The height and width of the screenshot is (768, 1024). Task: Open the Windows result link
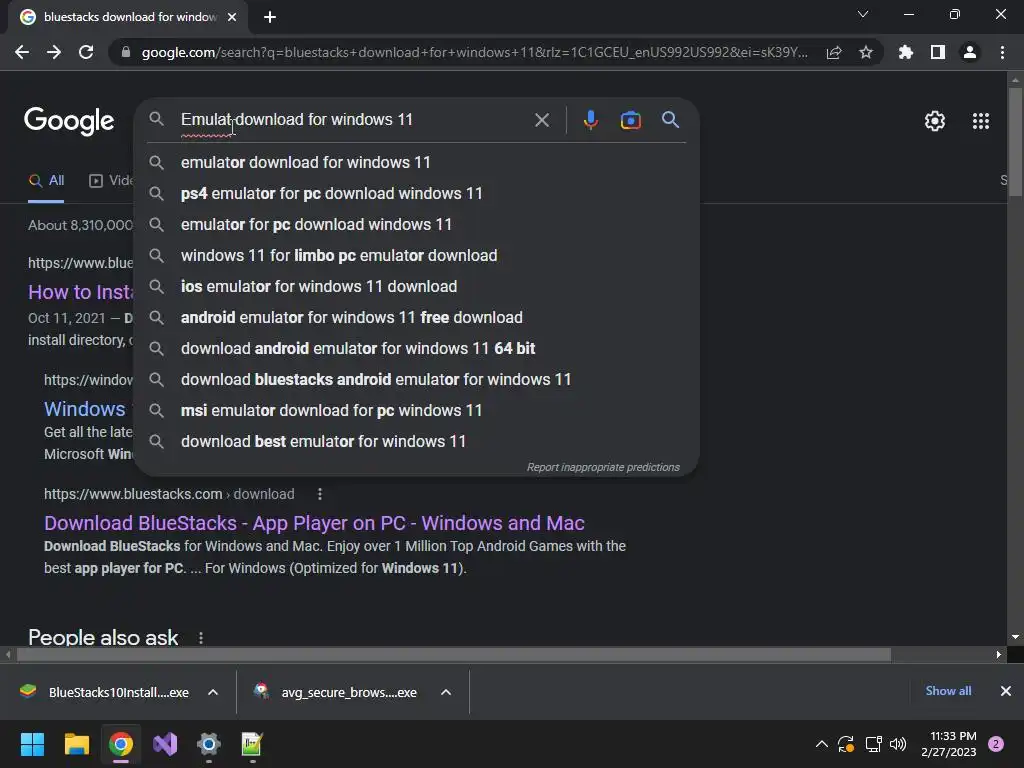pyautogui.click(x=85, y=409)
